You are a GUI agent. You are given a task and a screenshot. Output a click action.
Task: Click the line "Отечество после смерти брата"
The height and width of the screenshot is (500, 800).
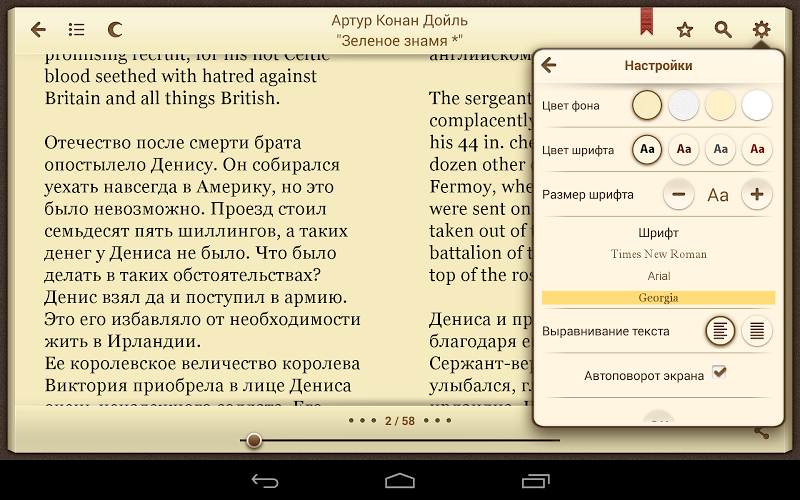(173, 142)
